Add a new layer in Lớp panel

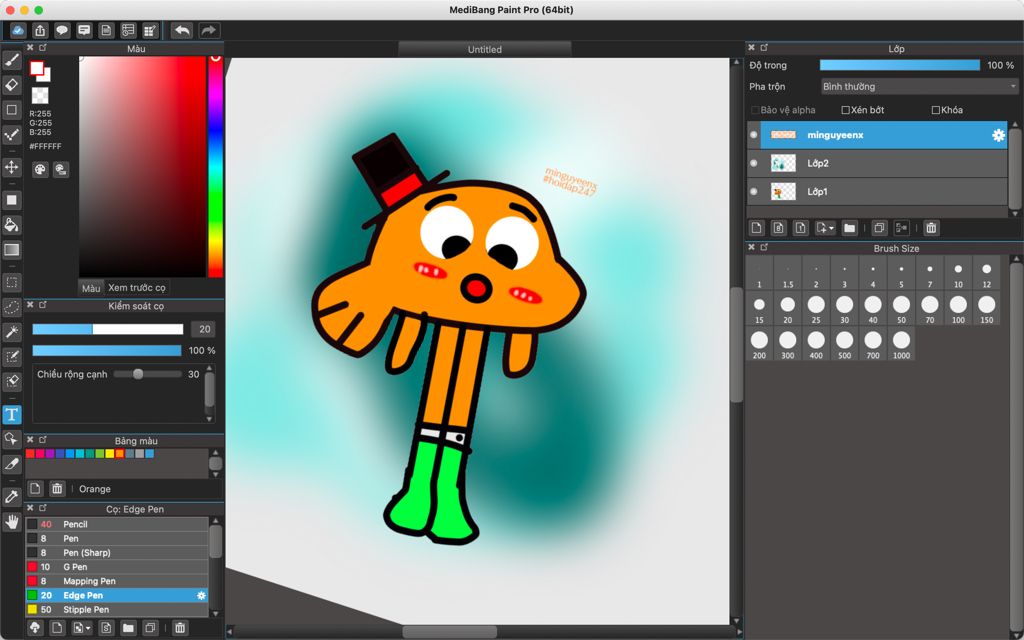coord(756,228)
